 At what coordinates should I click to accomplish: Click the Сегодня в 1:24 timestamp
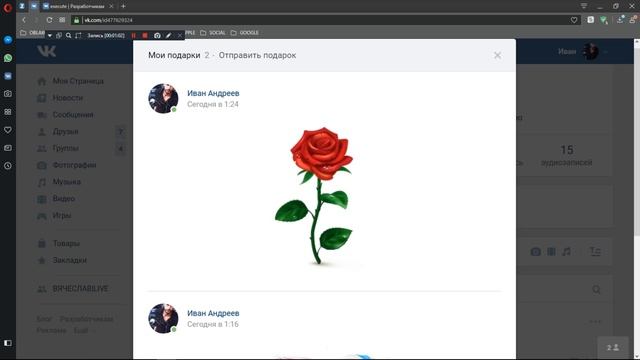tap(213, 104)
